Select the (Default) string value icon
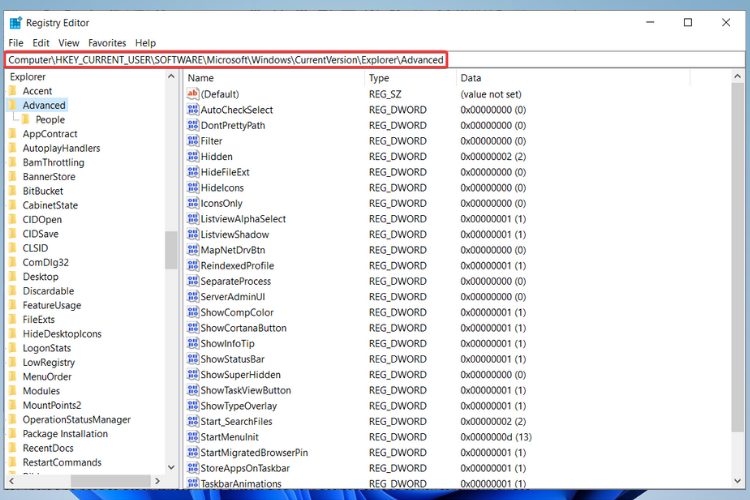This screenshot has height=500, width=750. coord(193,94)
